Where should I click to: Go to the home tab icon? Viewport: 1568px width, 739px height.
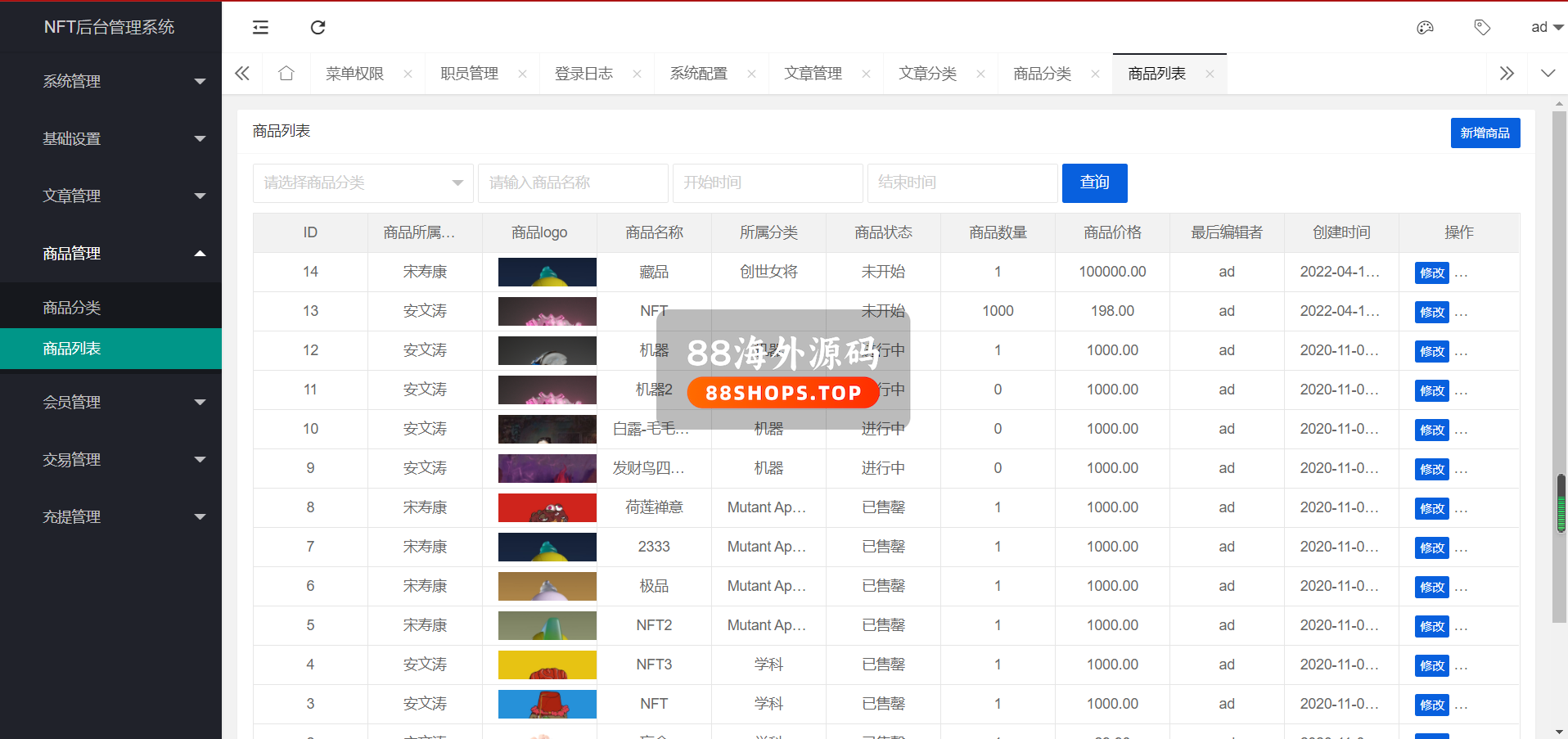pos(286,74)
